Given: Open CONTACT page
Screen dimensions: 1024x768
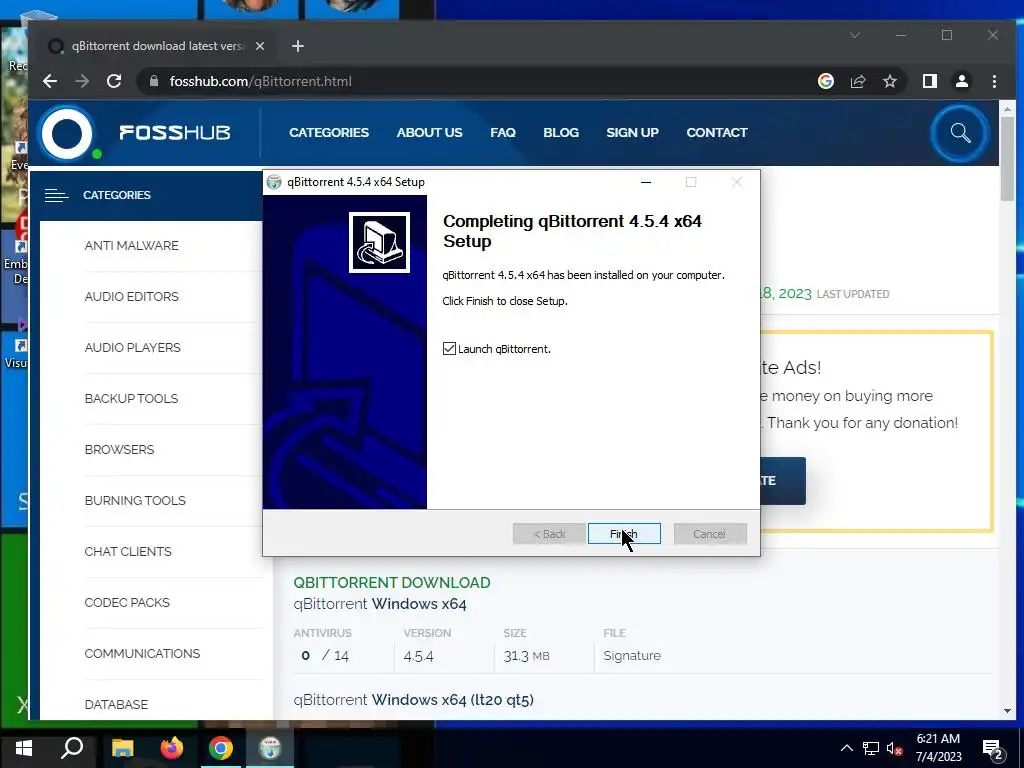Looking at the screenshot, I should pos(717,133).
